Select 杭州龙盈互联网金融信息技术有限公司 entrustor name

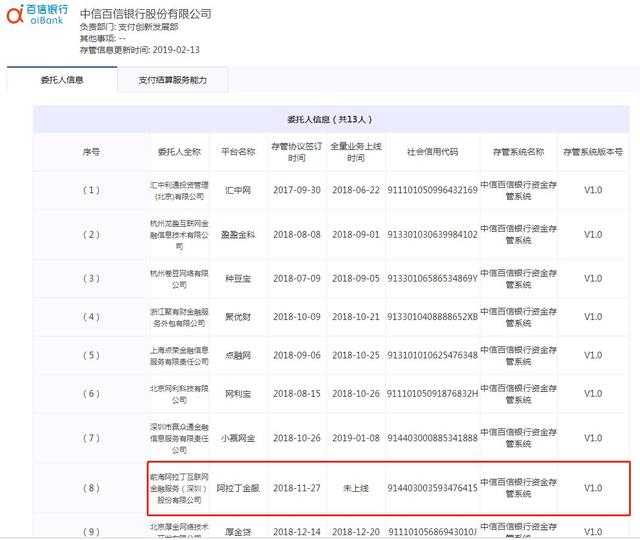[179, 235]
